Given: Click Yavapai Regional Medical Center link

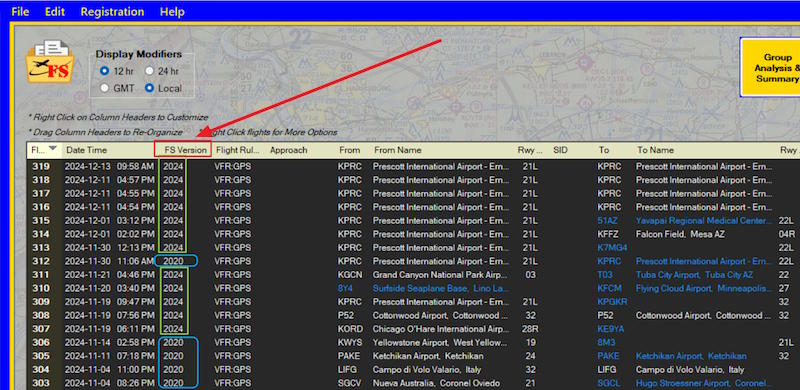Looking at the screenshot, I should (x=704, y=221).
